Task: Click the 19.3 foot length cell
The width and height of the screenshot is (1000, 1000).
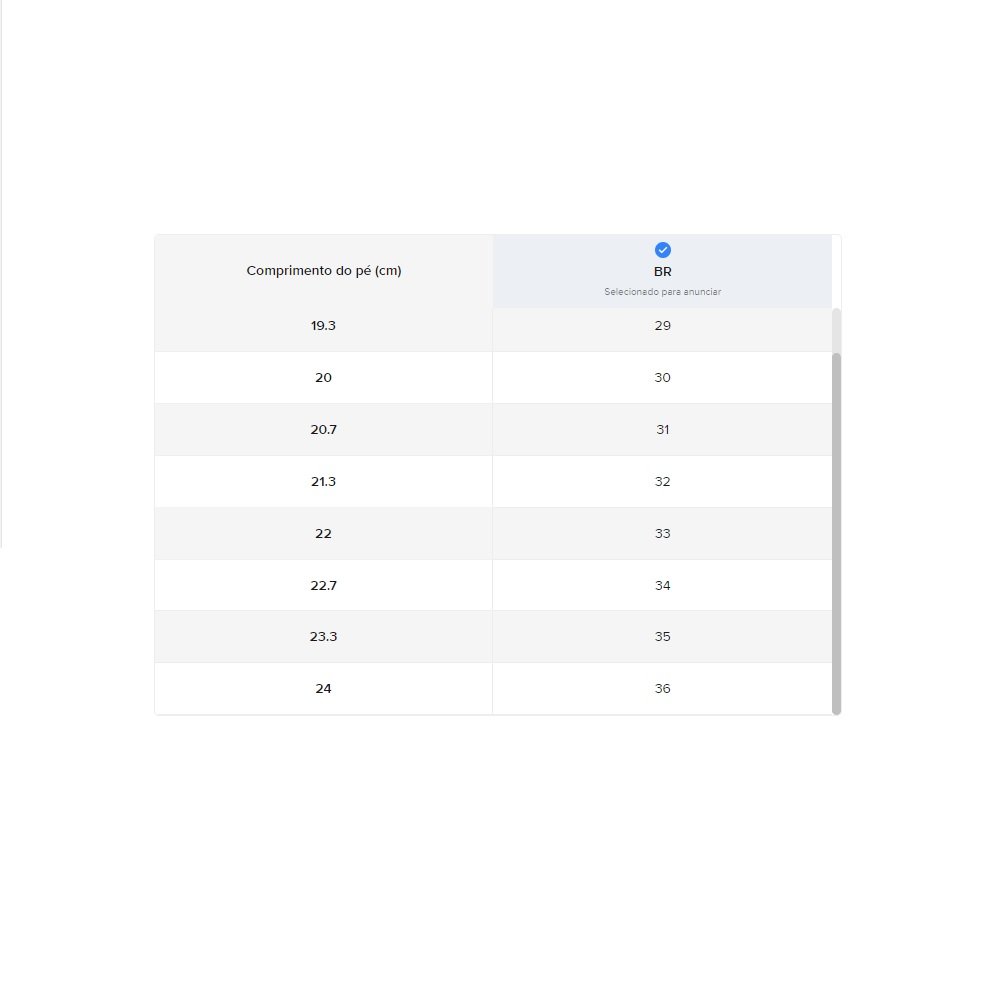Action: click(323, 326)
